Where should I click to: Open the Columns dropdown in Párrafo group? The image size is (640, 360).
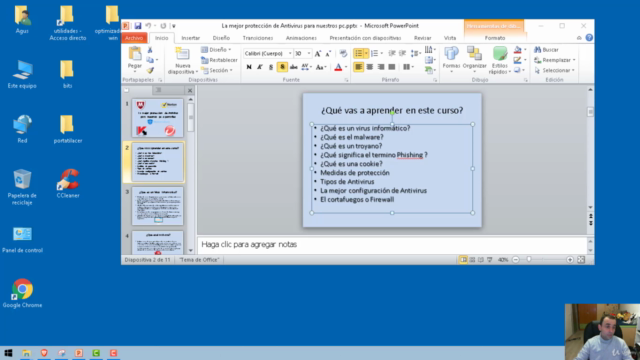[x=409, y=67]
